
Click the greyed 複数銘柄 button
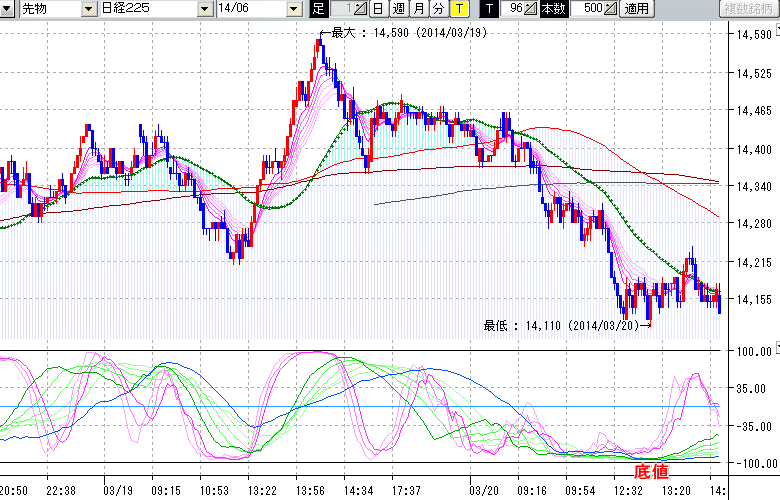coord(748,9)
